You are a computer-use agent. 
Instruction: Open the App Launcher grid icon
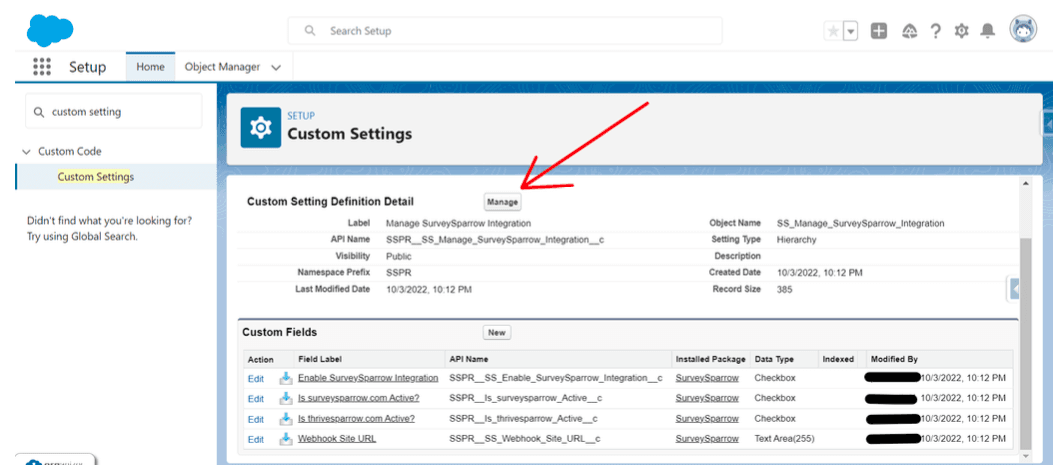41,67
